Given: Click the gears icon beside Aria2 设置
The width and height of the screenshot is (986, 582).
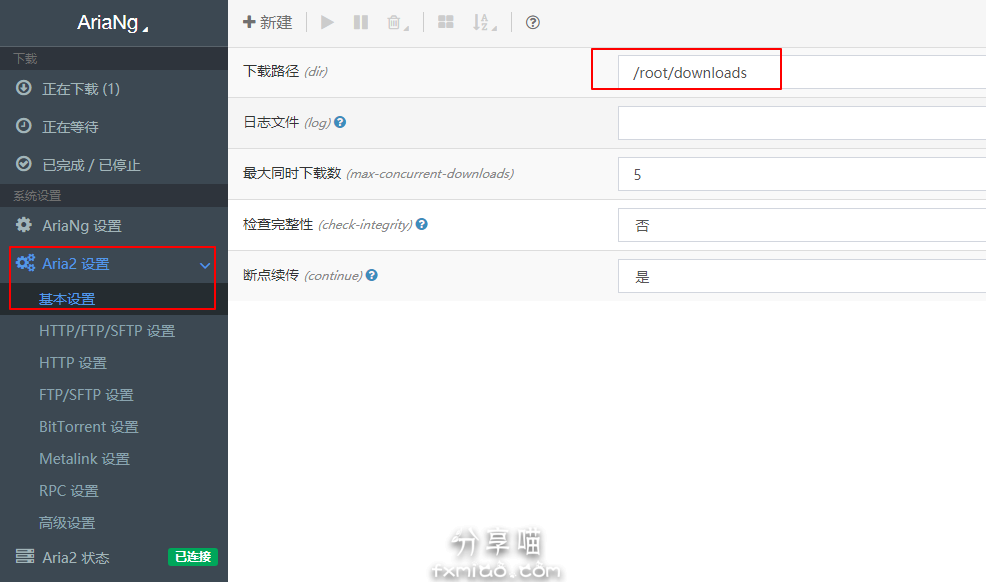Looking at the screenshot, I should [25, 263].
